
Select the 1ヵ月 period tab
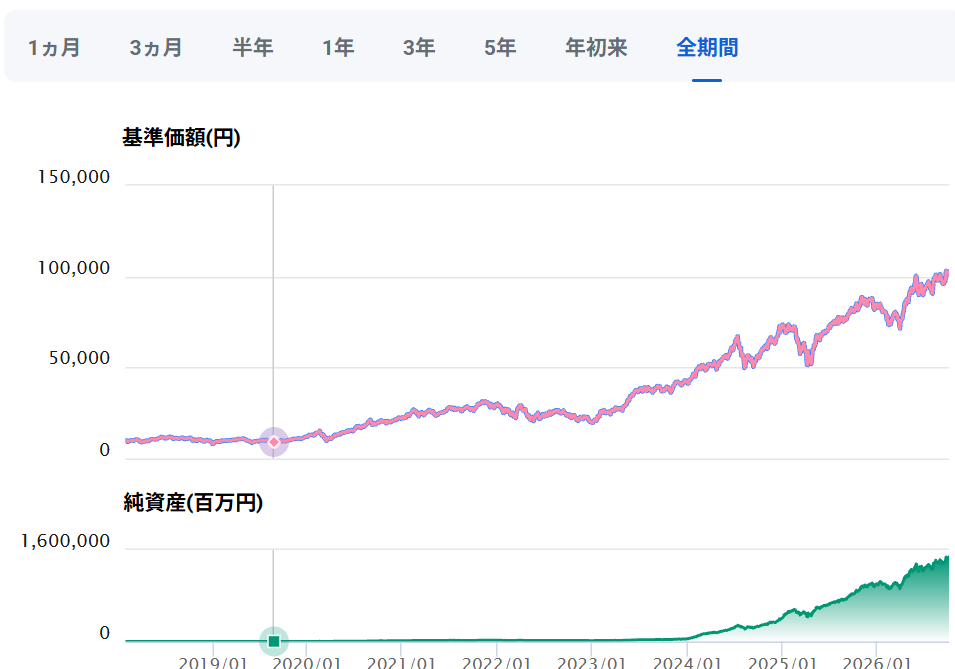(x=54, y=48)
